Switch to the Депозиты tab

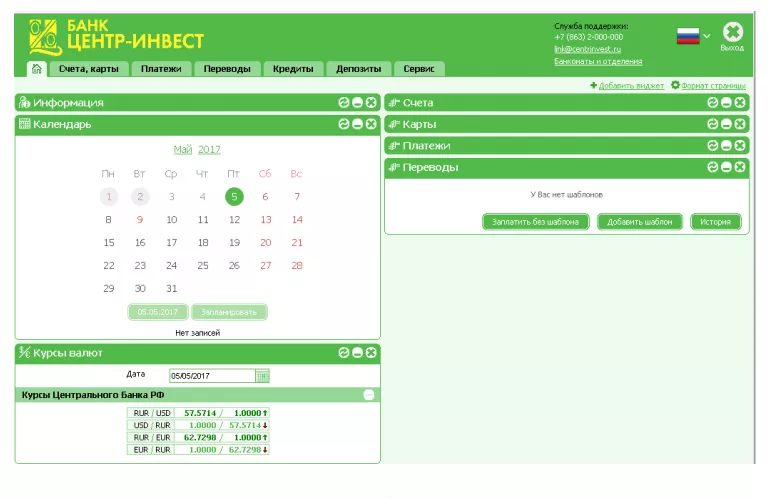coord(357,69)
